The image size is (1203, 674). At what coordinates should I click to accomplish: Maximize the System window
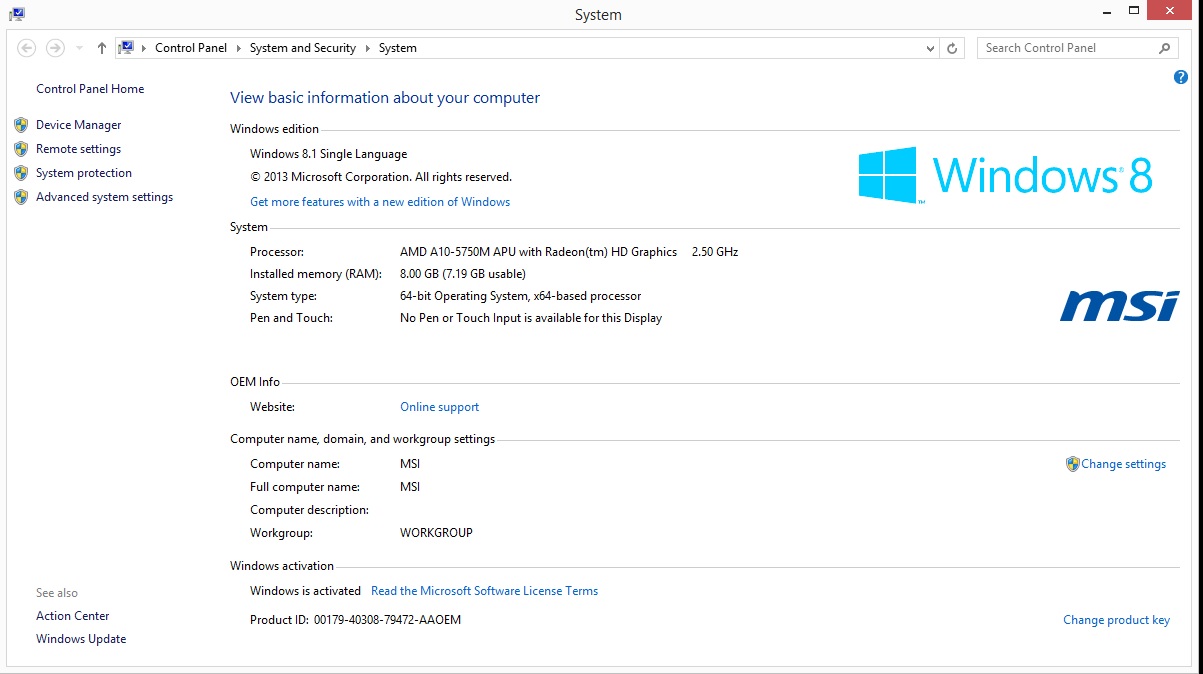(x=1133, y=10)
